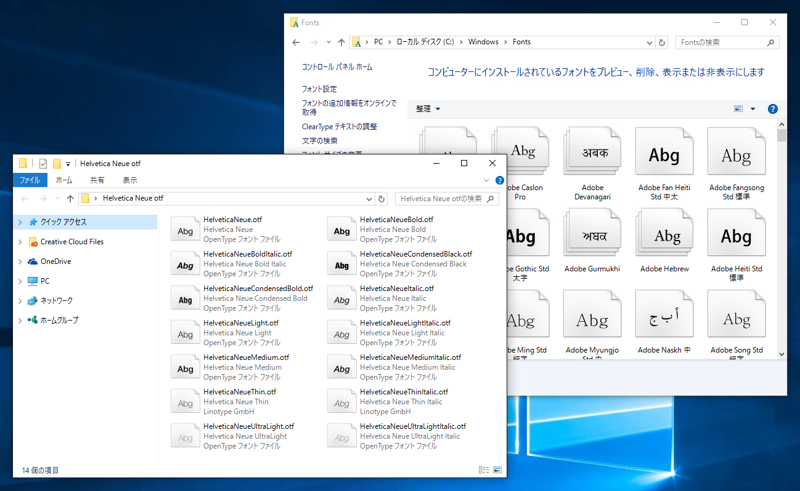Image resolution: width=800 pixels, height=491 pixels.
Task: Open view options dropdown arrow in Fonts window
Action: [x=753, y=109]
